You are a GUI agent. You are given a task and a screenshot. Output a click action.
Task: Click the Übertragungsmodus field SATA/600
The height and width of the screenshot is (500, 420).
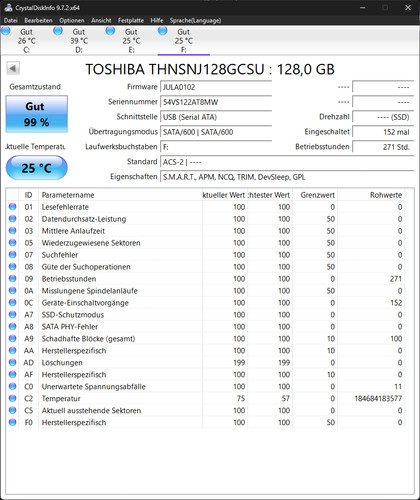pos(216,132)
